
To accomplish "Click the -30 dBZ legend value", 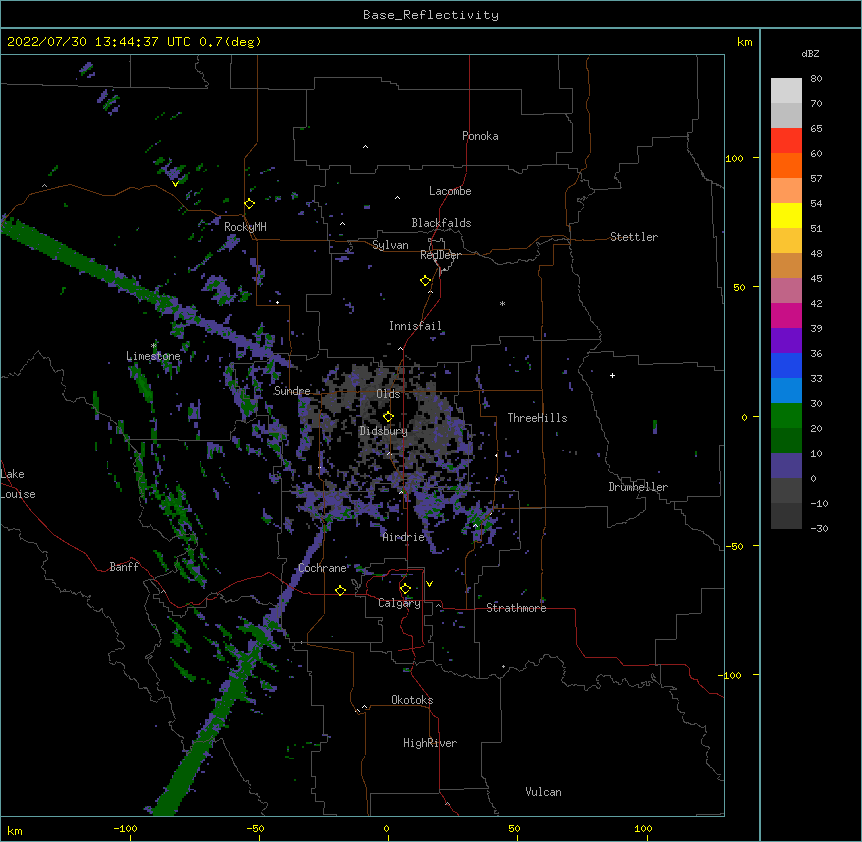I will tap(819, 529).
